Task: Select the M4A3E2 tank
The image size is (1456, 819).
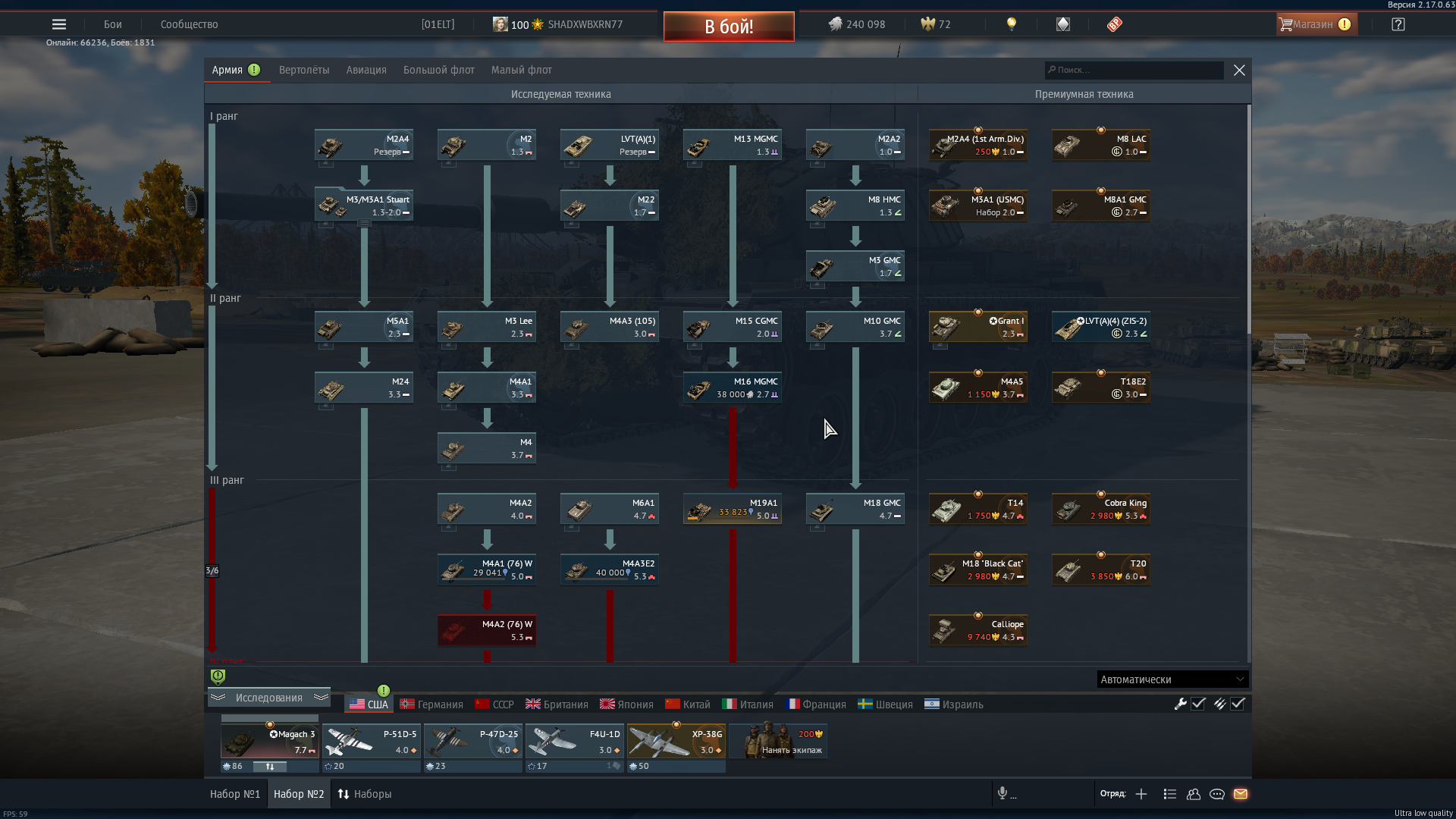Action: pyautogui.click(x=610, y=570)
